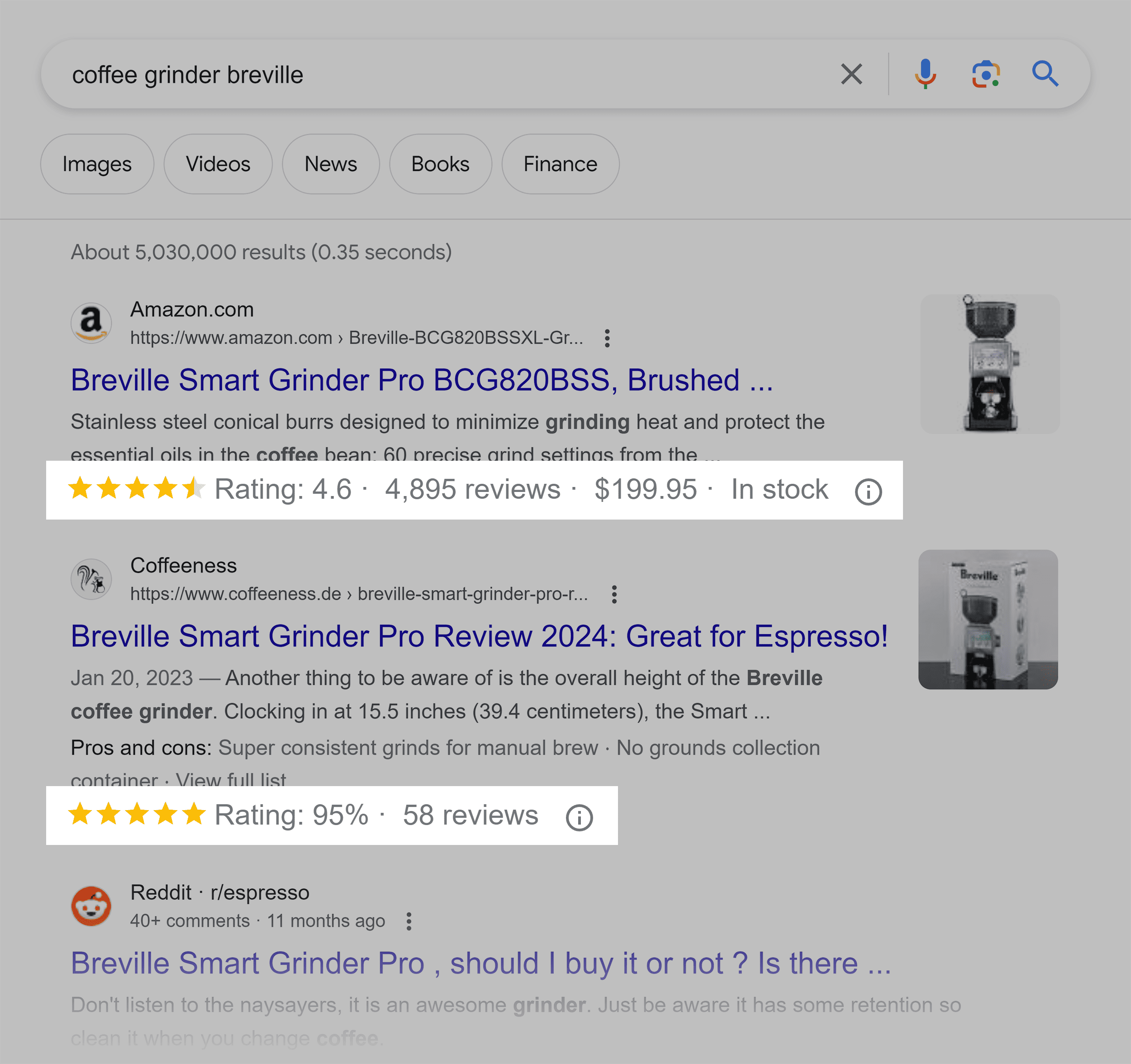
Task: Click the Books search filter tab
Action: pyautogui.click(x=440, y=163)
